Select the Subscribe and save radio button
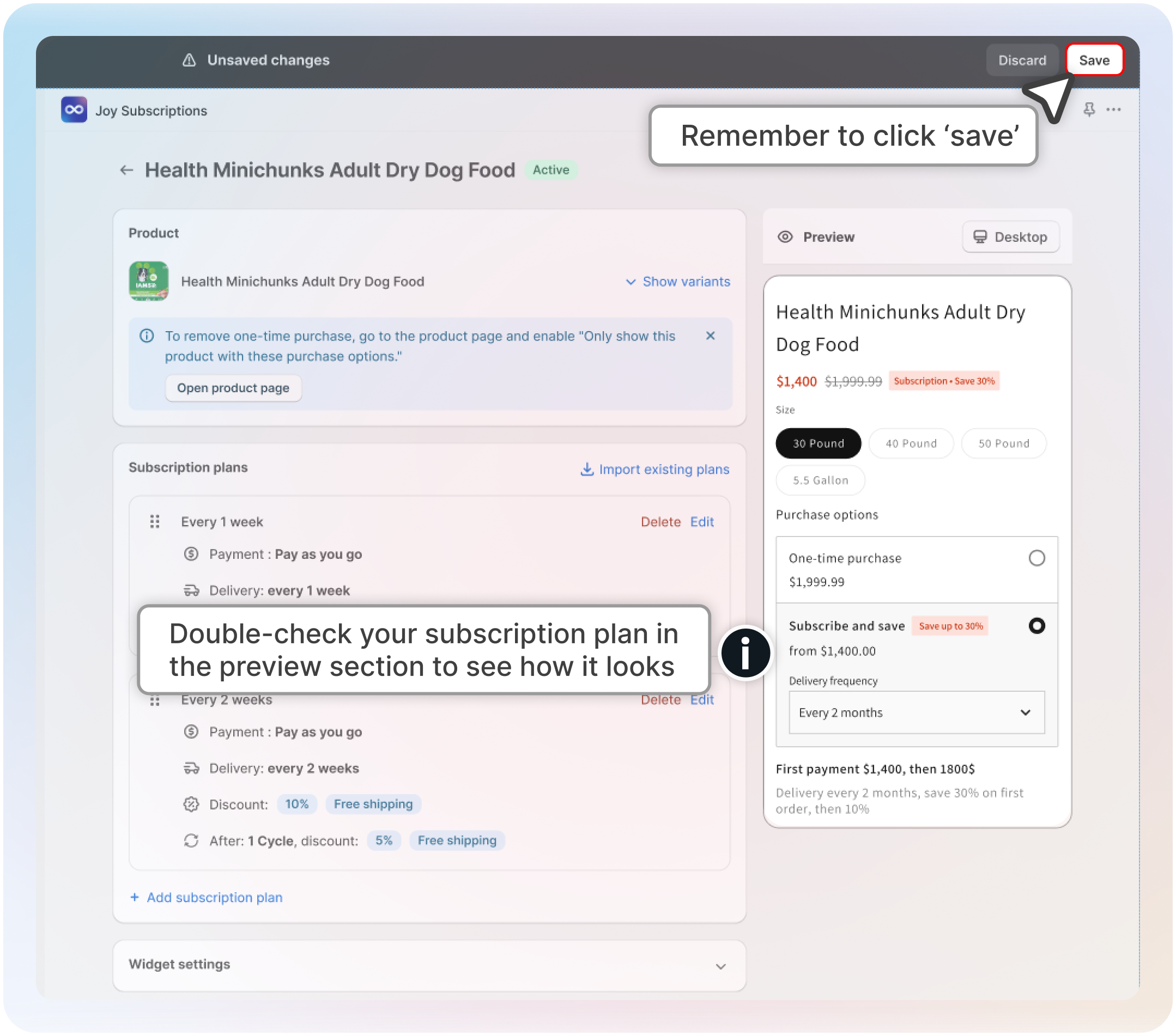Viewport: 1176px width, 1036px height. click(1037, 625)
